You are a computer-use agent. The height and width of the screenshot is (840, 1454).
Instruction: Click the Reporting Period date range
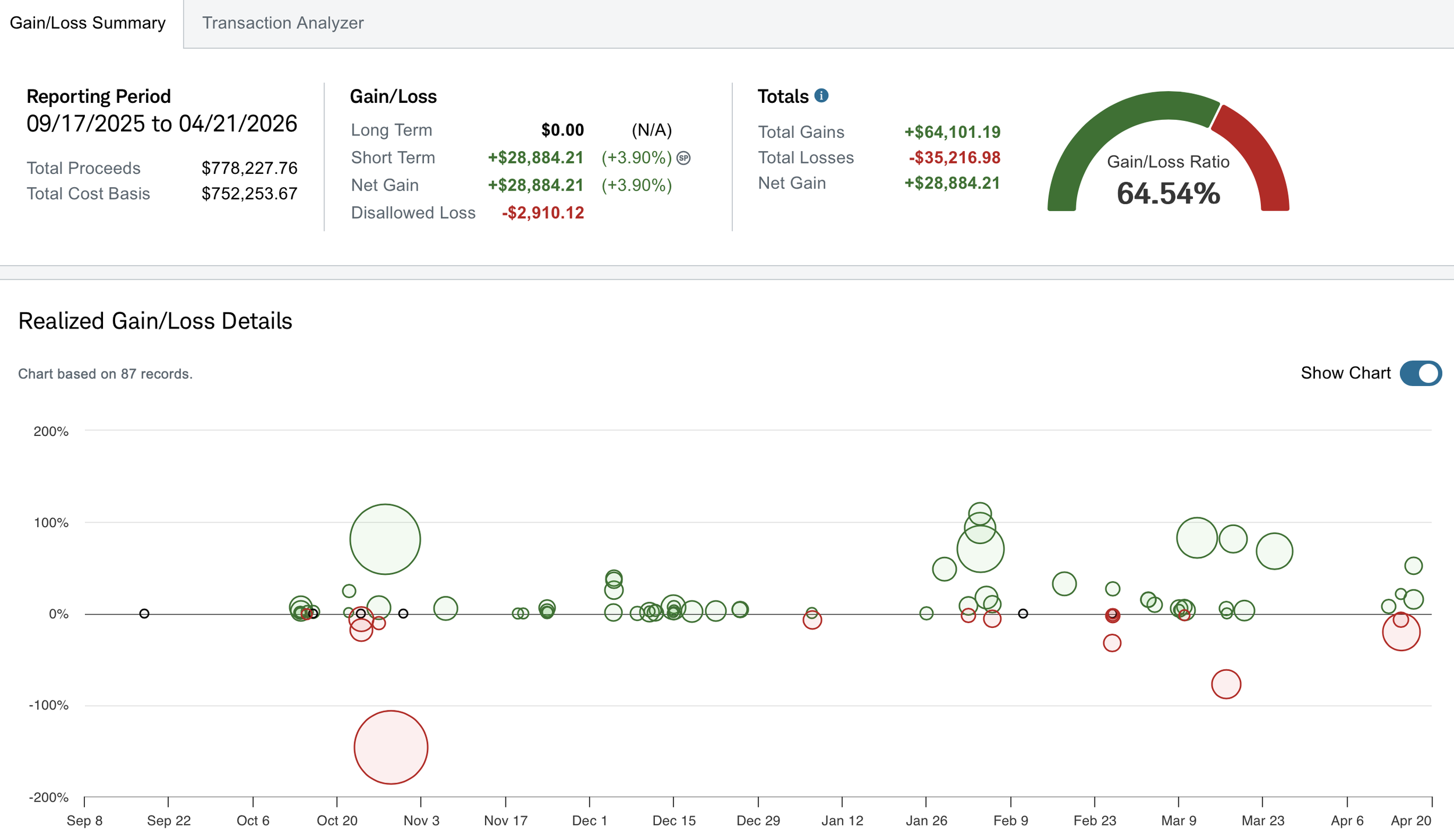pos(162,124)
